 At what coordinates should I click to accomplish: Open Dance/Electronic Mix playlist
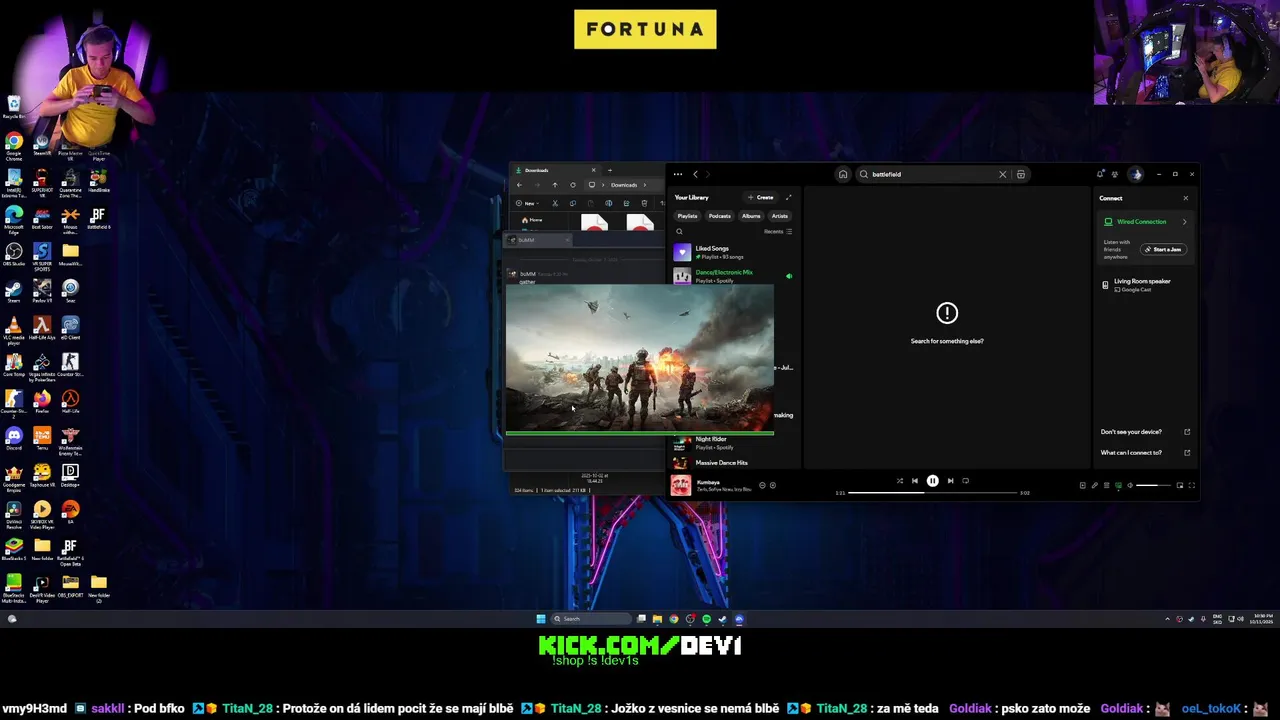point(734,275)
